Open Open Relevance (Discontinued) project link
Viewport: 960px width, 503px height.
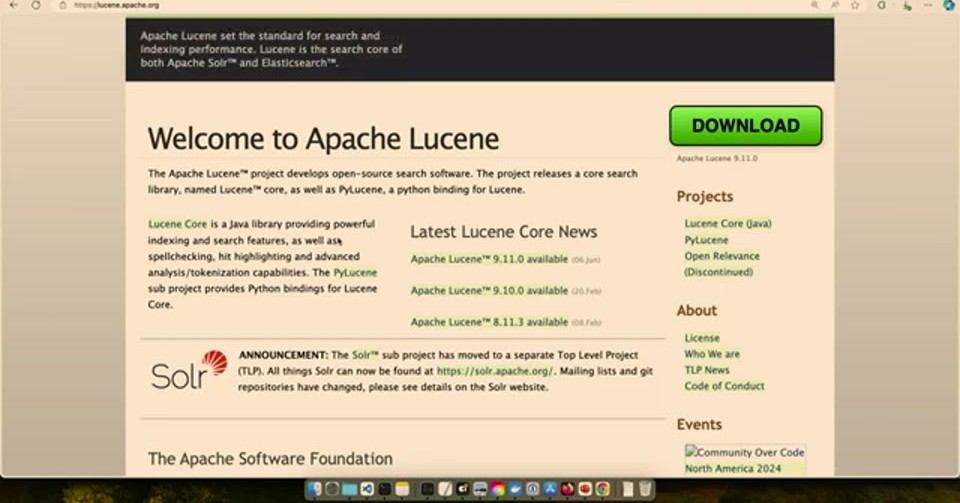pyautogui.click(x=722, y=264)
